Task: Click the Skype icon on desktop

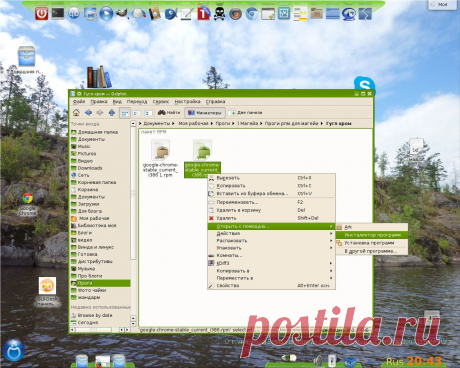Action: coord(364,85)
